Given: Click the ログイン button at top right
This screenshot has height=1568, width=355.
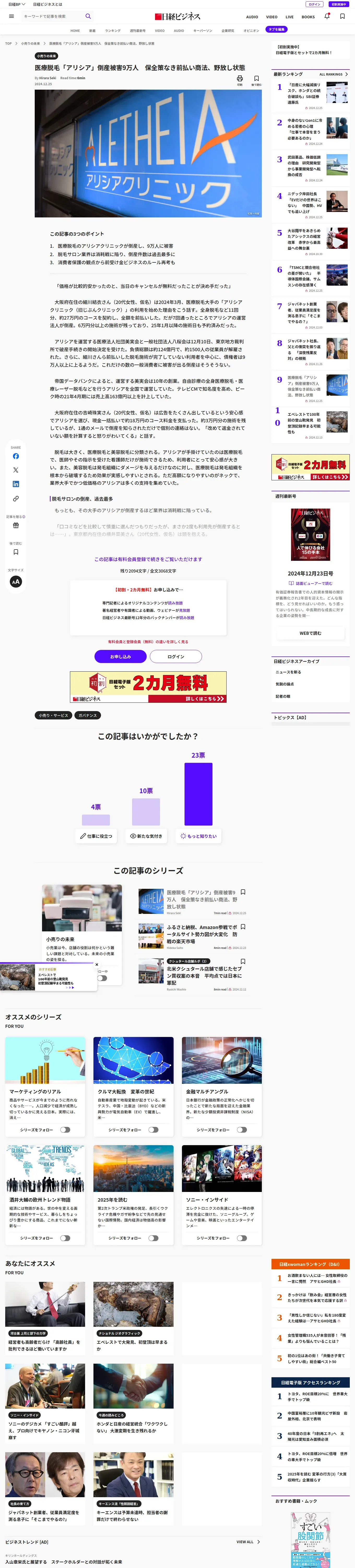Looking at the screenshot, I should [x=314, y=4].
